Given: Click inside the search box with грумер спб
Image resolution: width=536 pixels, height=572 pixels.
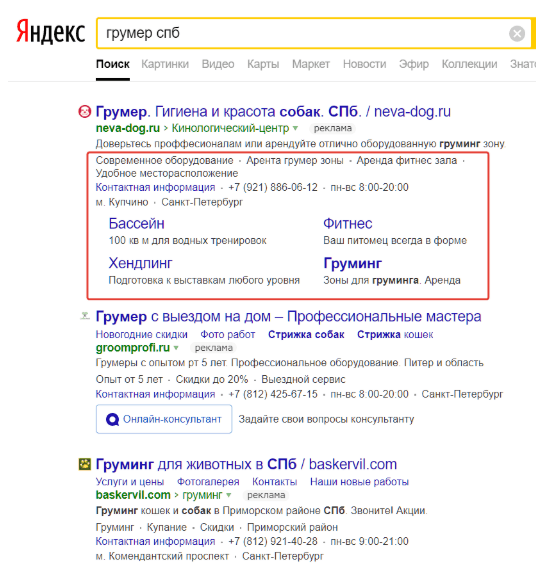Looking at the screenshot, I should point(303,33).
